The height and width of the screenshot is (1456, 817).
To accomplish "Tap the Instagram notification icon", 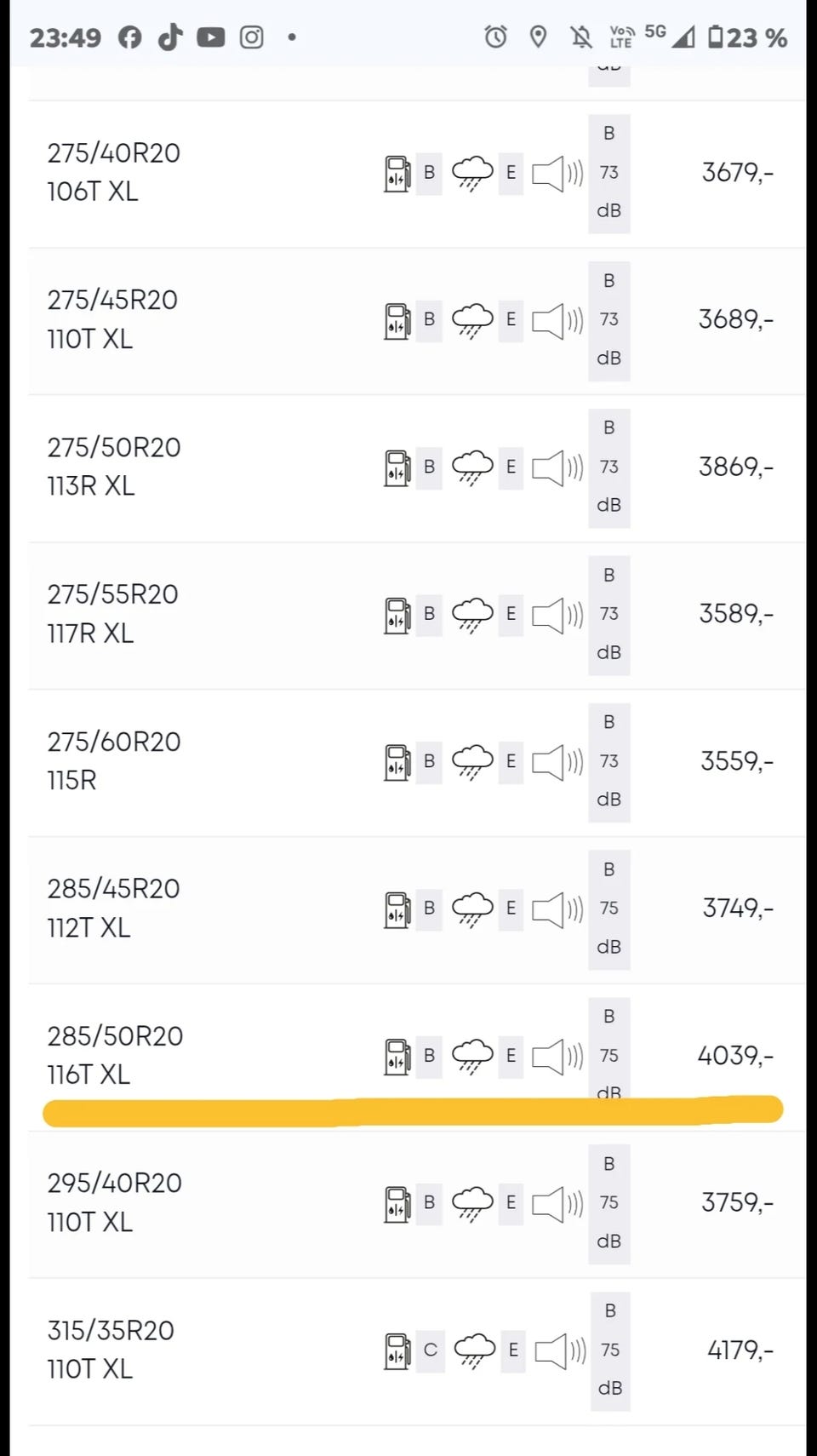I will pos(251,37).
